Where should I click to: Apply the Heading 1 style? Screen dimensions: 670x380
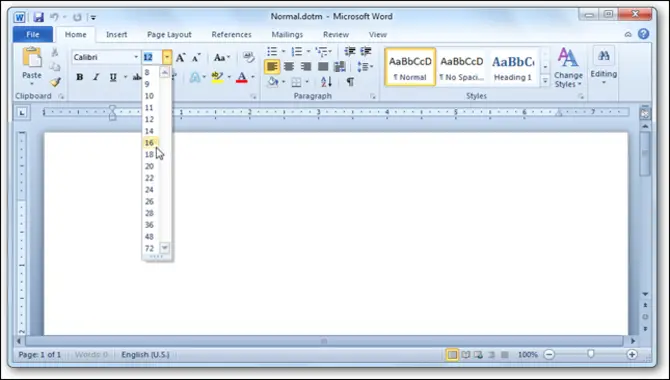coord(513,67)
